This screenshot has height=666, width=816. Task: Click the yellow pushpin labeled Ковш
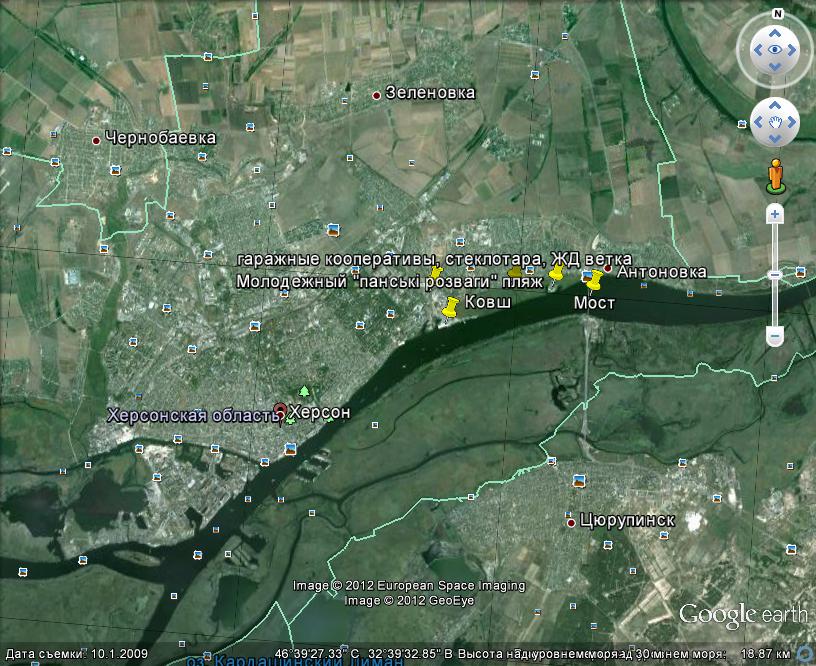tap(450, 306)
